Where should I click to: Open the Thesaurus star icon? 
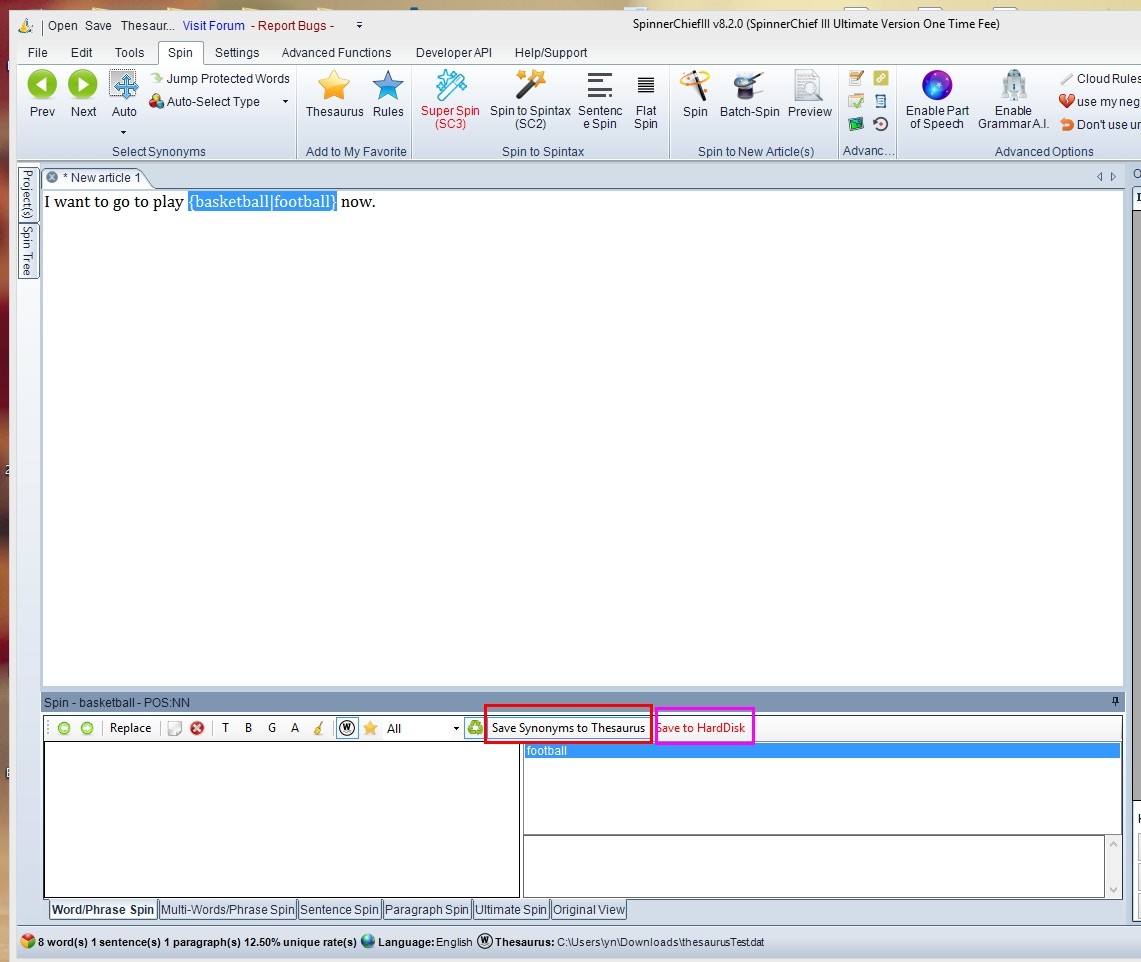point(334,87)
